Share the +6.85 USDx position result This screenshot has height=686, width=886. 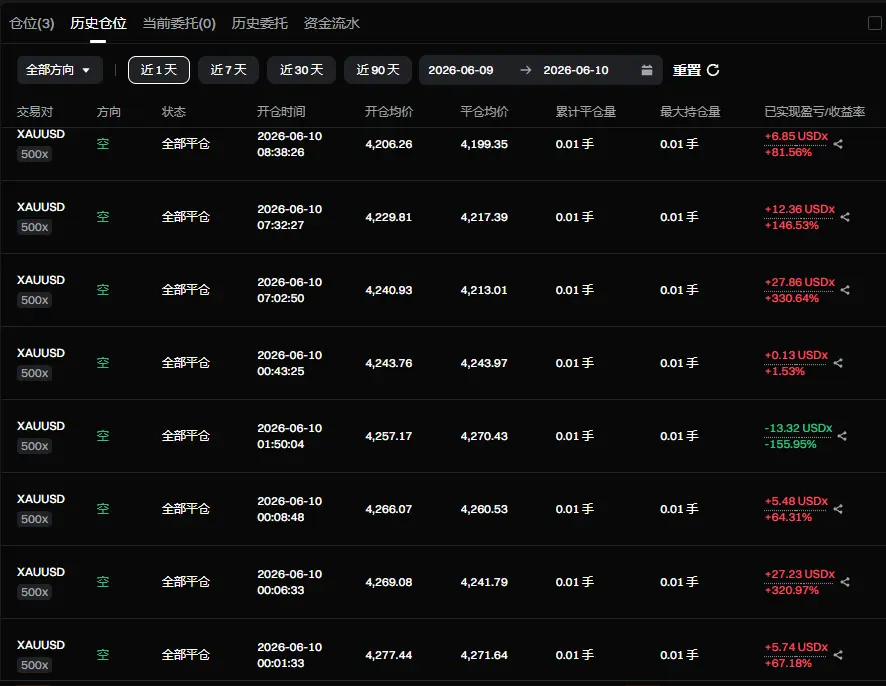tap(838, 144)
